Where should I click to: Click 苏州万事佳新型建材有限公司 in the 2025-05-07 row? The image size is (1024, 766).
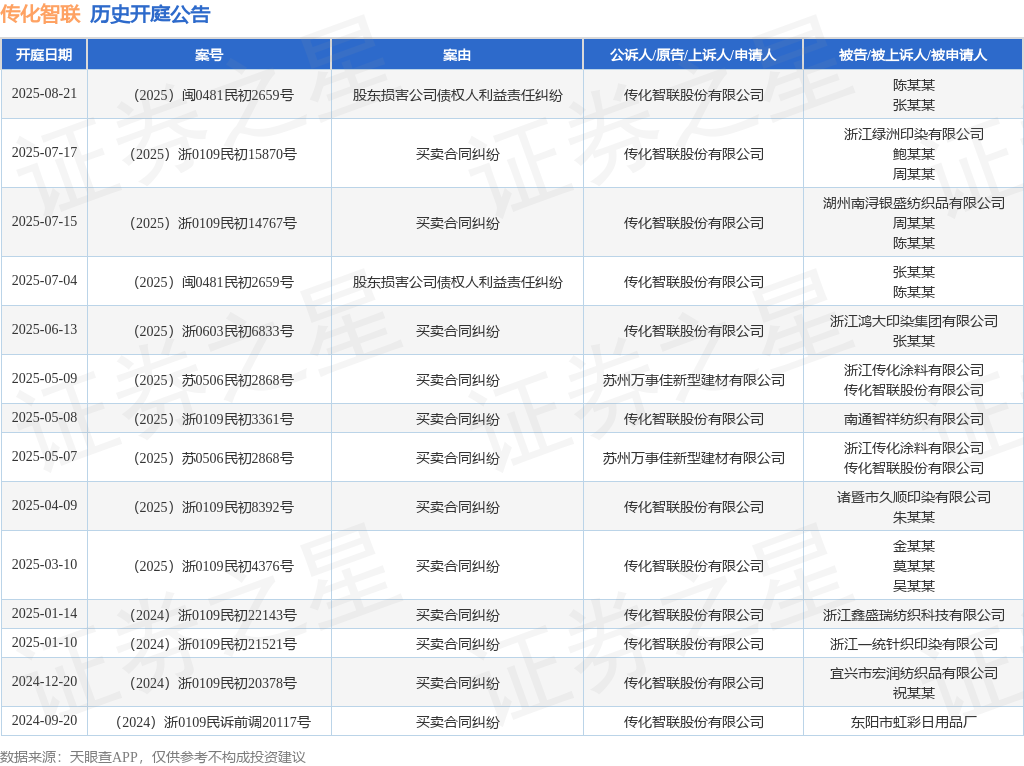694,458
